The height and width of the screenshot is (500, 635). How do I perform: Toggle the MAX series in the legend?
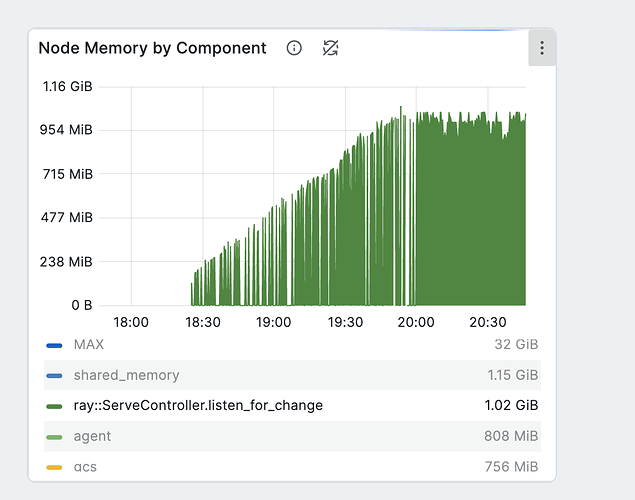tap(88, 345)
